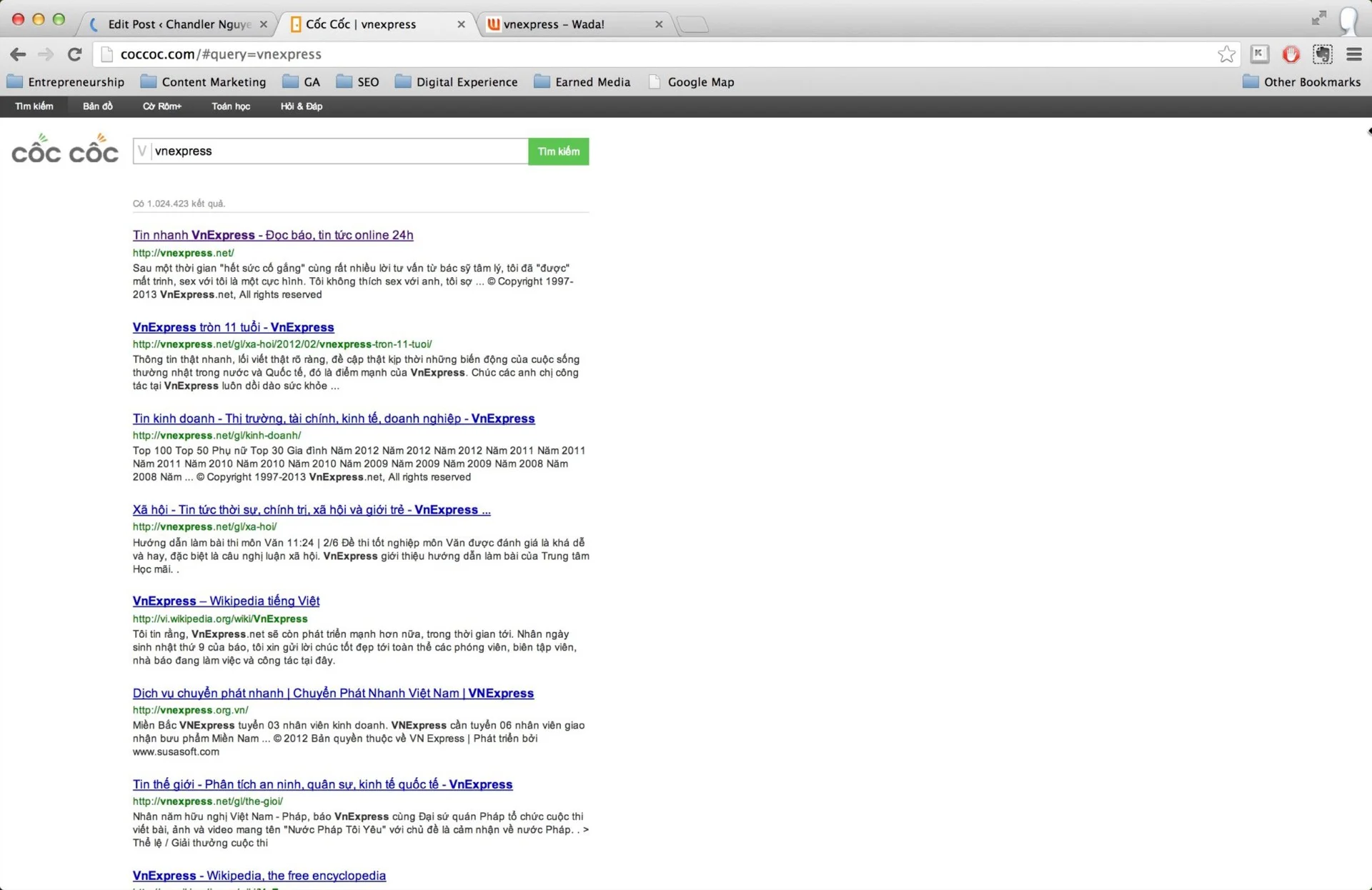Switch to the Edit Post tab

[179, 24]
